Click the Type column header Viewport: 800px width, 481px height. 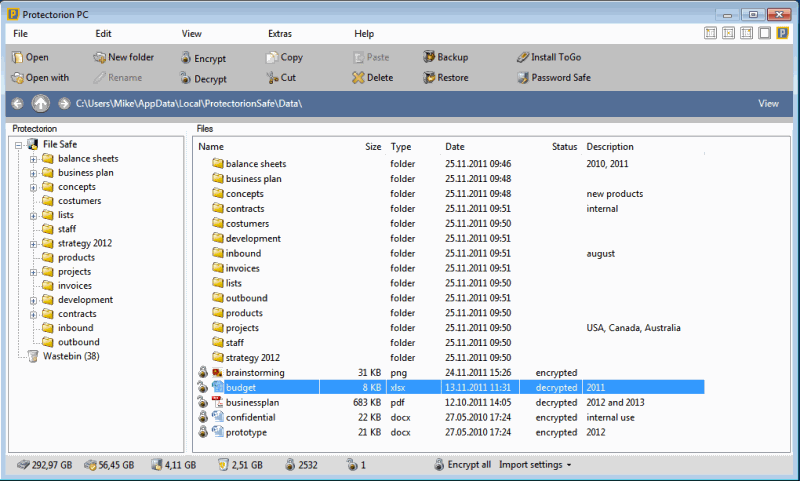pos(401,147)
